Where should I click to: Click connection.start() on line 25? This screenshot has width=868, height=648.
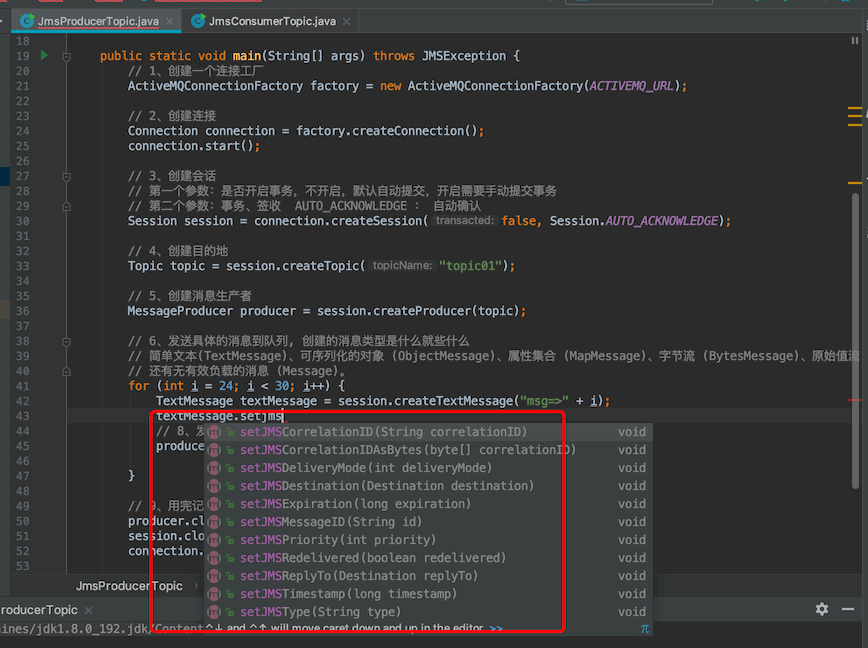[x=191, y=146]
